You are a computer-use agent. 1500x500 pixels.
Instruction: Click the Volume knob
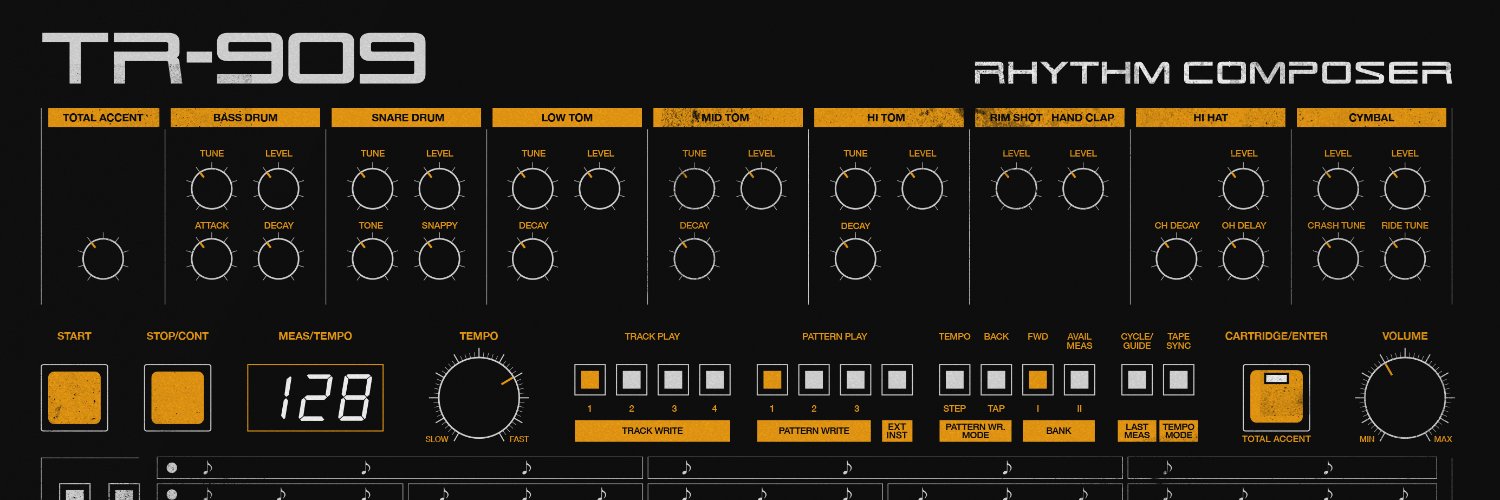point(1404,398)
